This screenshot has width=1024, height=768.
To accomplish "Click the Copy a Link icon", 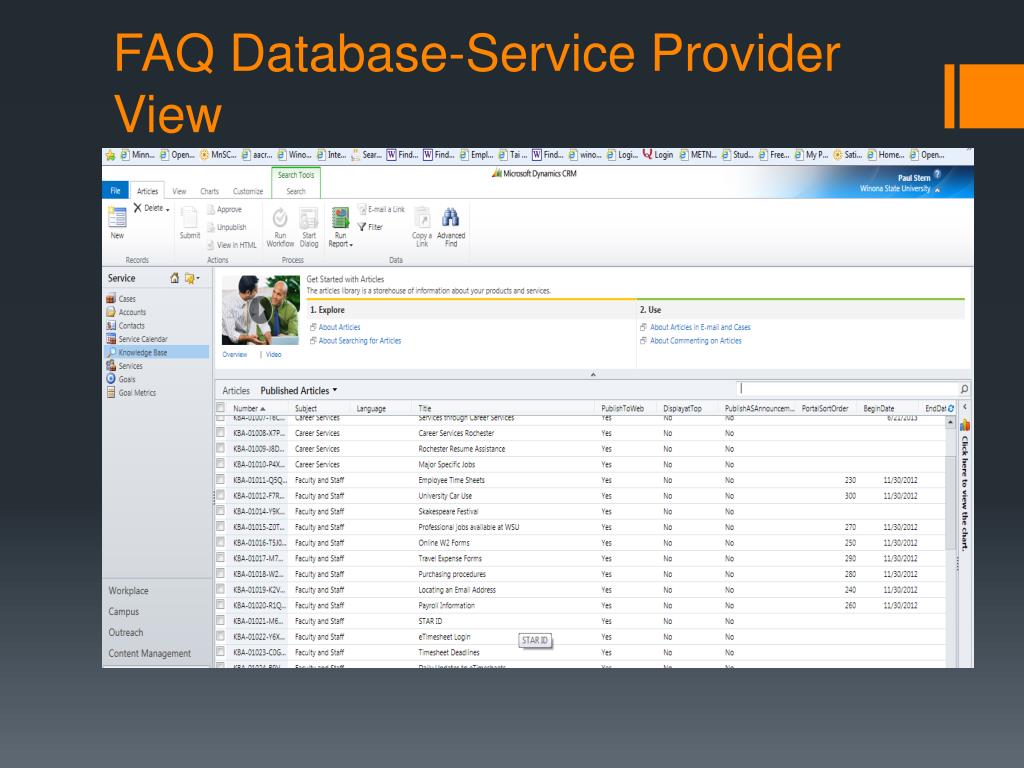I will coord(422,218).
